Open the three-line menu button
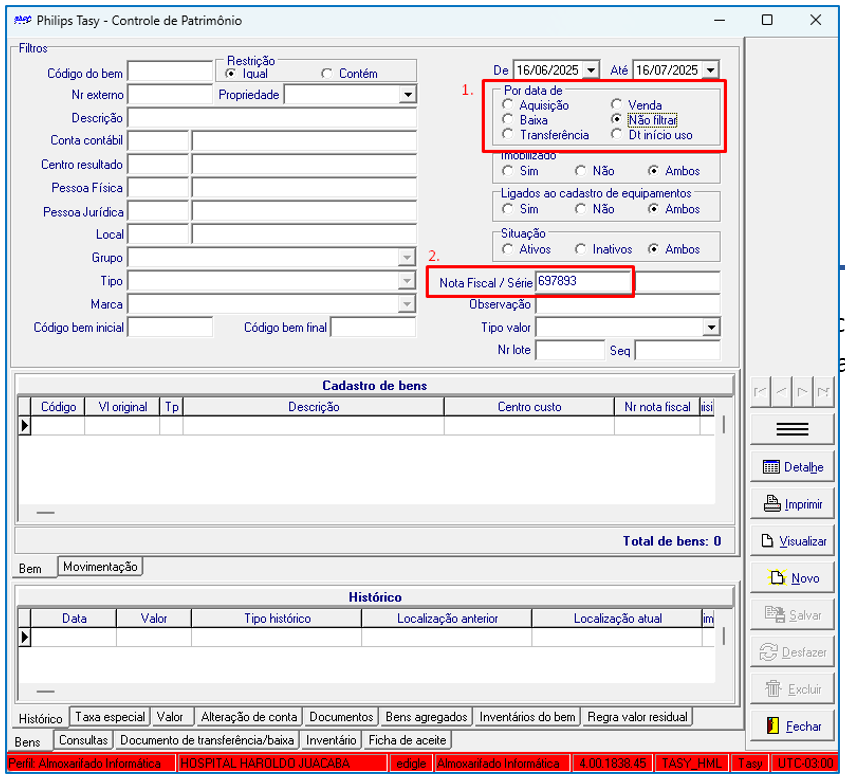Image resolution: width=847 pixels, height=779 pixels. [x=792, y=429]
